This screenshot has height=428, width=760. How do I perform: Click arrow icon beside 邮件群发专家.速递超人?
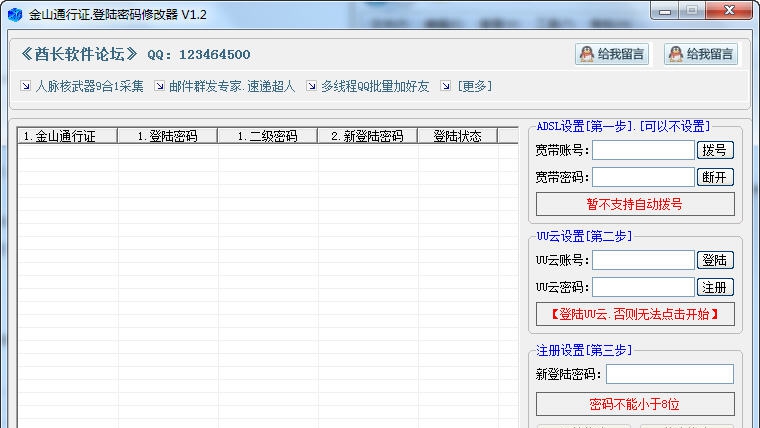click(159, 86)
